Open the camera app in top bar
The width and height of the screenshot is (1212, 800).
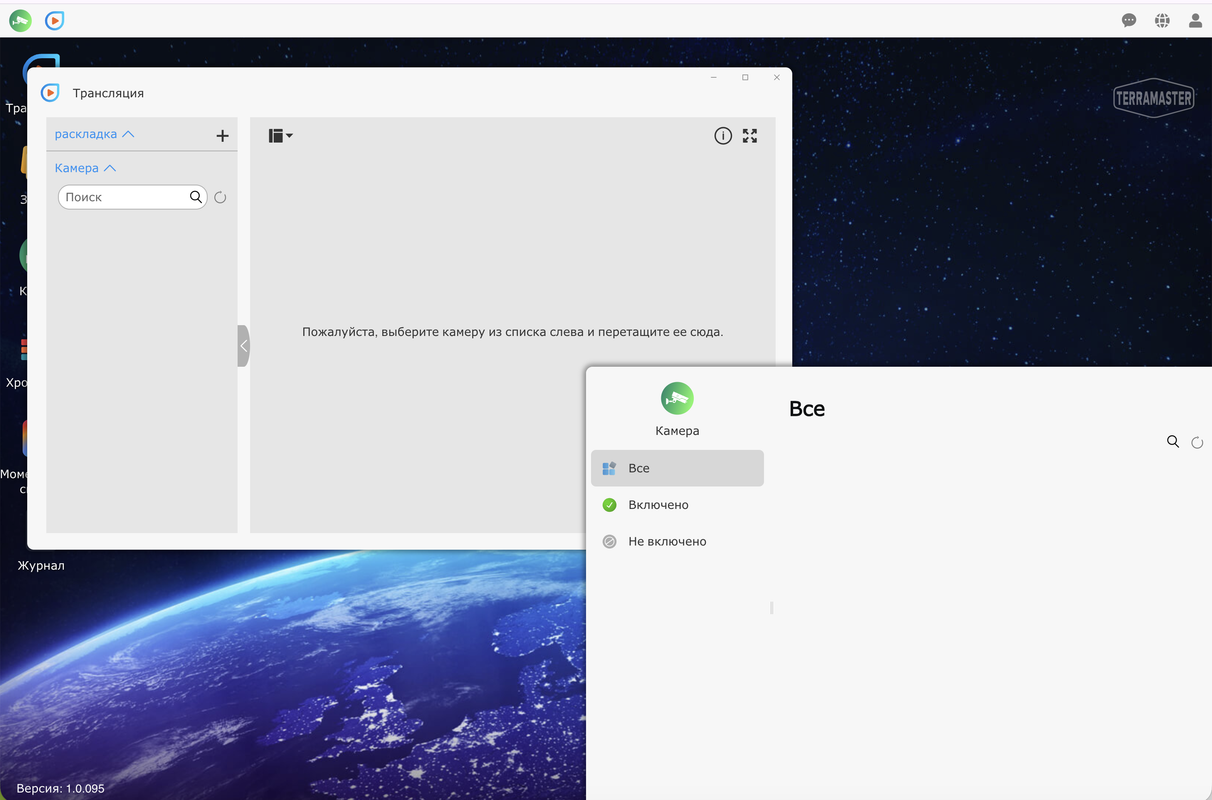click(x=20, y=20)
